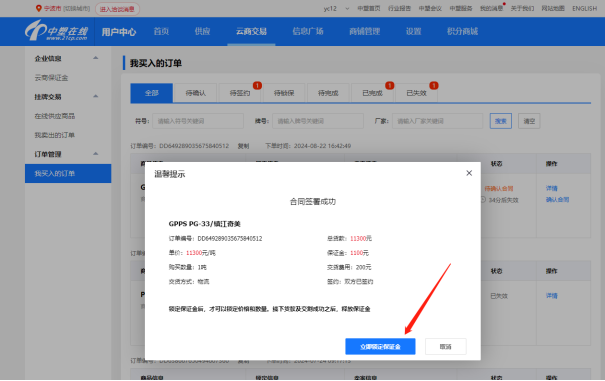
Task: Switch to the 待签约 orders tab
Action: 240,93
